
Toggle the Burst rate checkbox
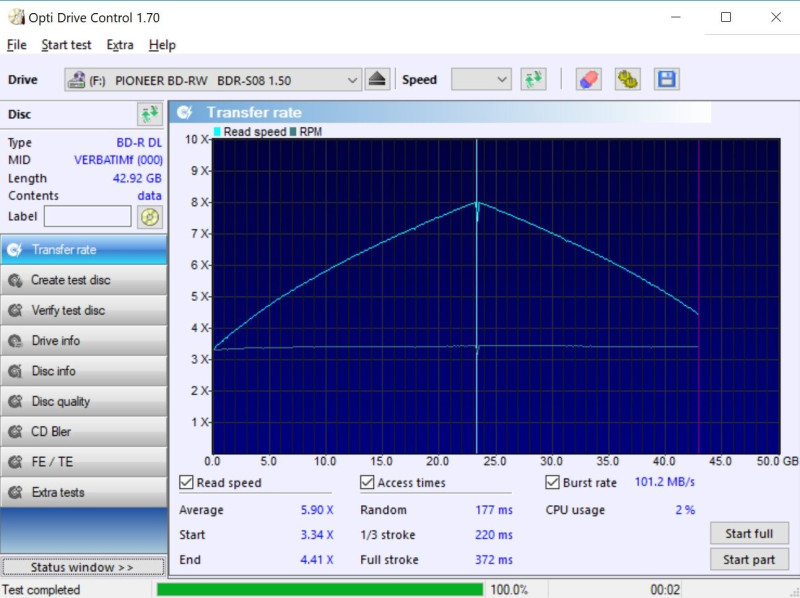552,482
